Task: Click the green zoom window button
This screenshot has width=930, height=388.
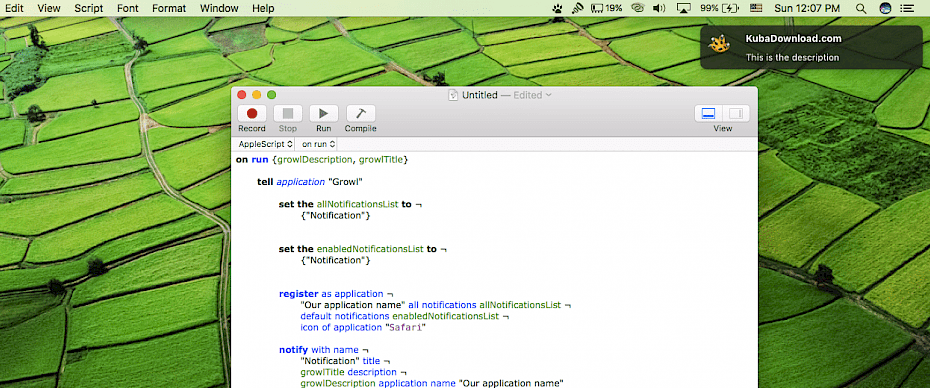Action: pyautogui.click(x=272, y=95)
